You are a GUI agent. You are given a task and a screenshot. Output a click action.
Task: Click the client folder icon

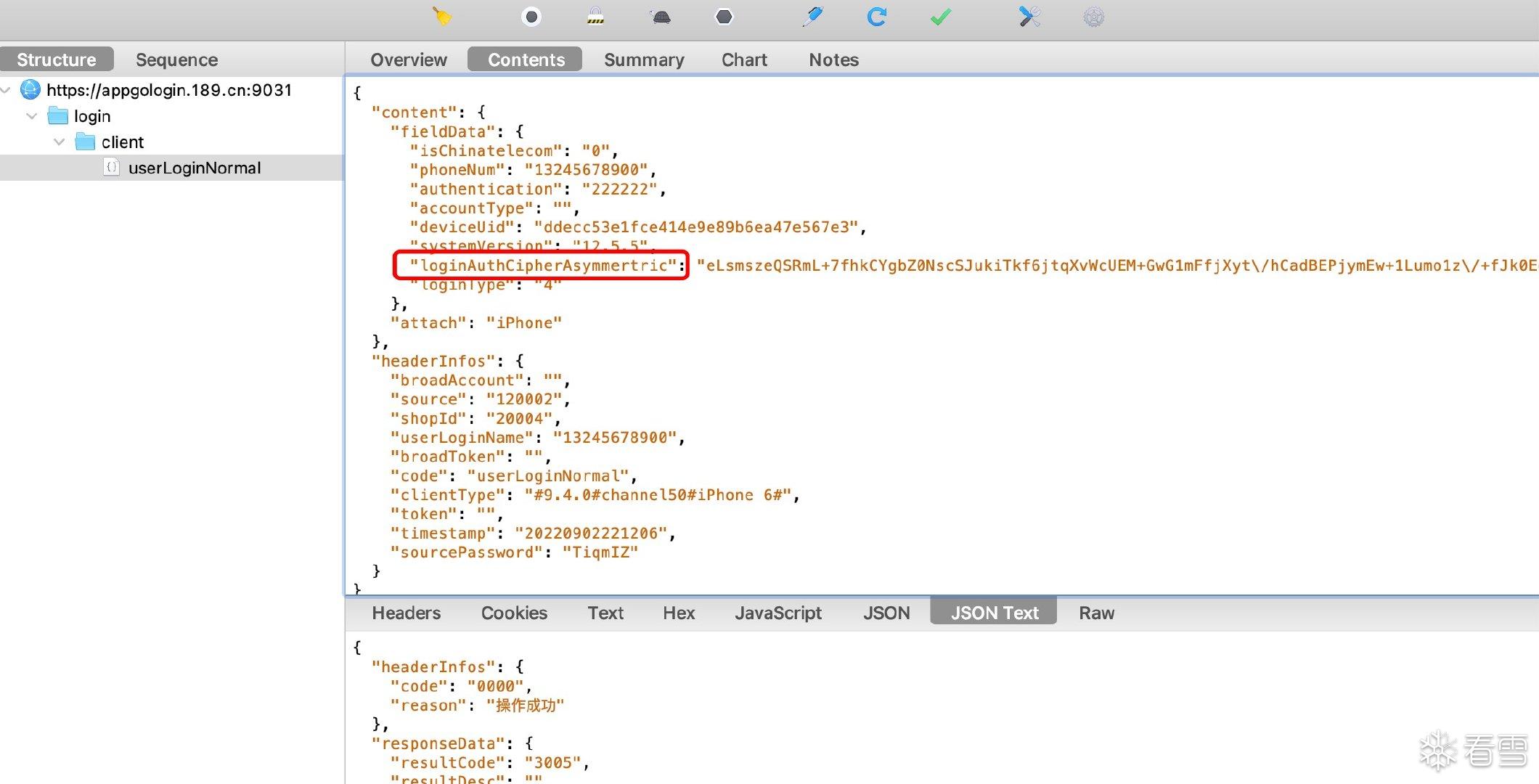86,142
